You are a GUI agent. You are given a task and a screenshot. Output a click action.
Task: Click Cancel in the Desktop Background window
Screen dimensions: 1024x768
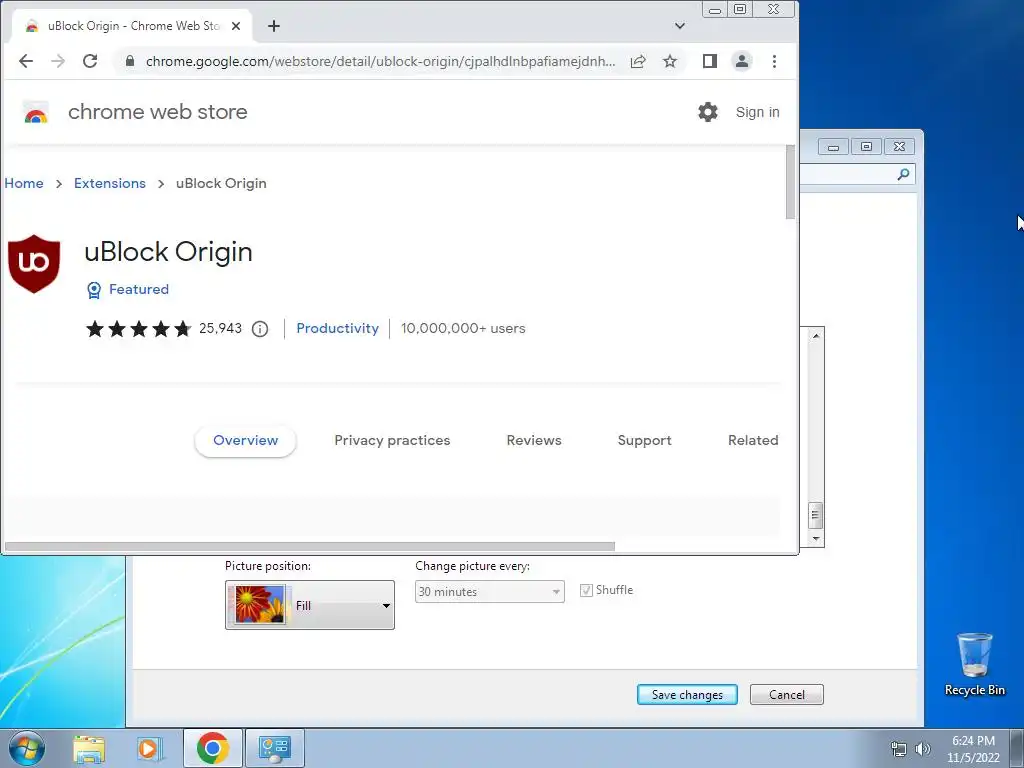pos(787,695)
